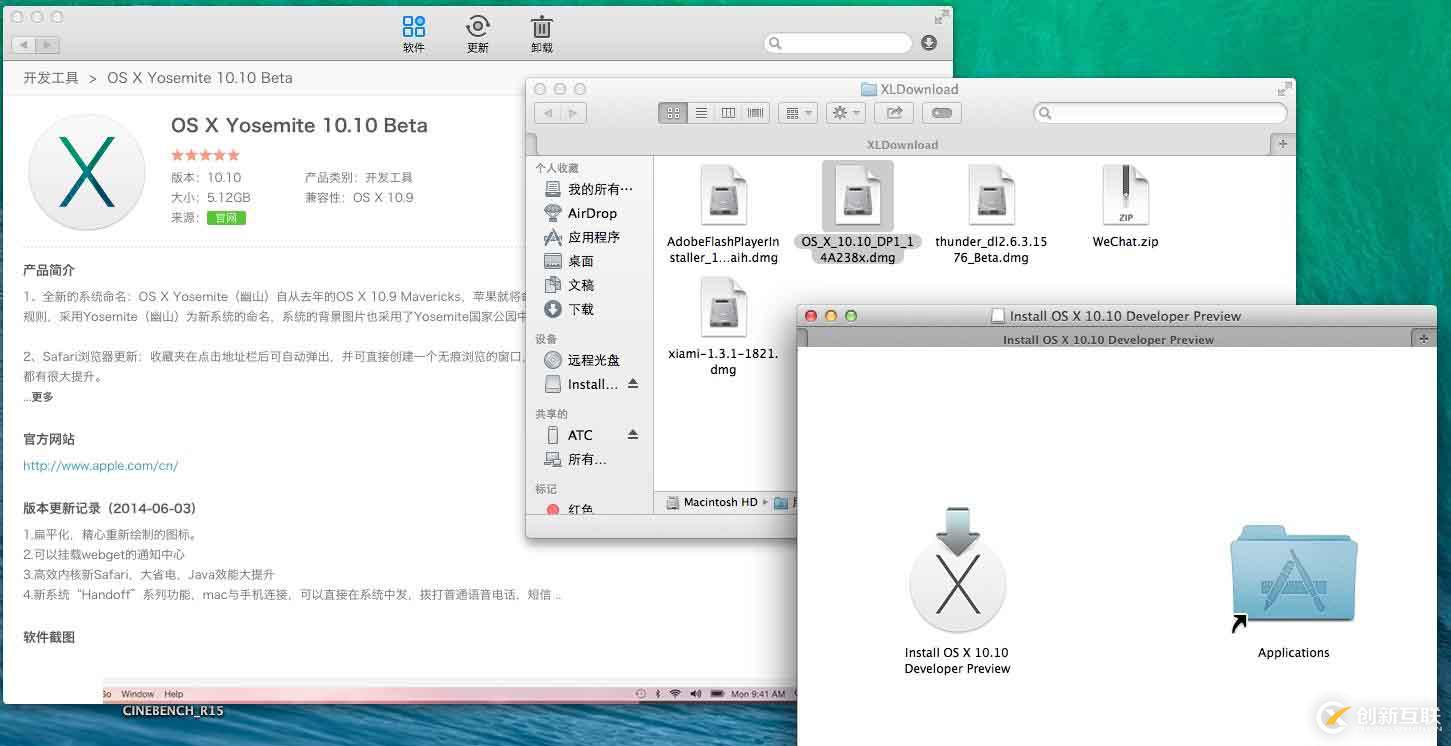Add new tab in installer window
Image resolution: width=1451 pixels, height=746 pixels.
click(1424, 339)
